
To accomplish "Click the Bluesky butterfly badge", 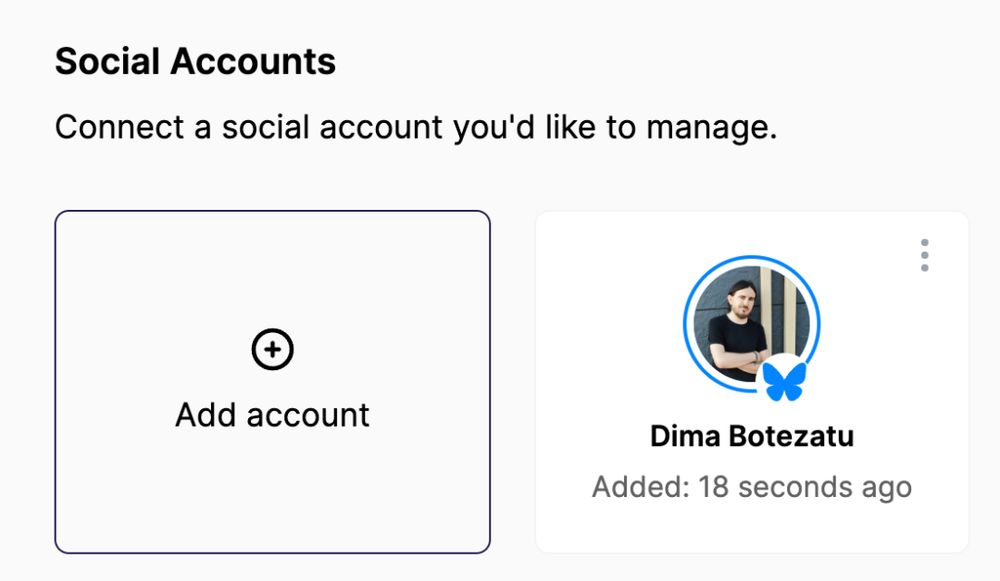I will tap(784, 381).
